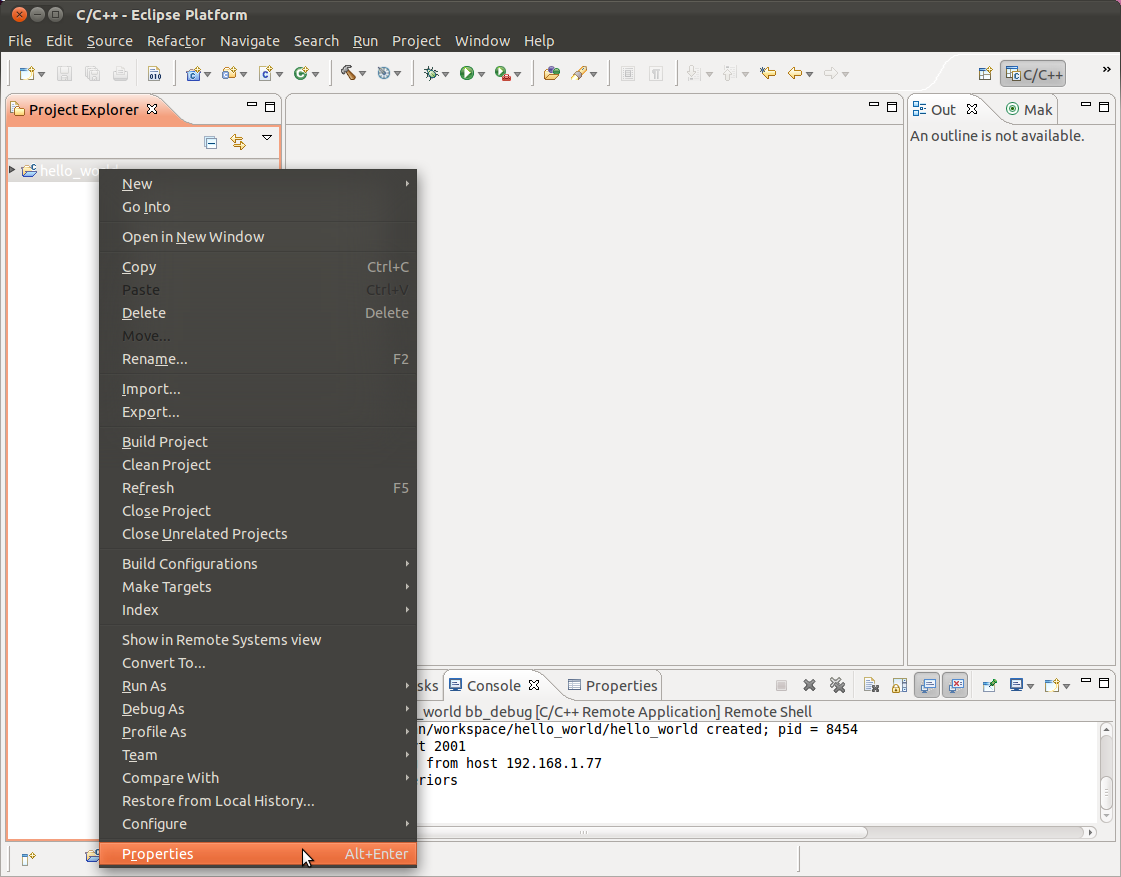
Task: Open the Run dropdown arrow
Action: click(x=481, y=74)
